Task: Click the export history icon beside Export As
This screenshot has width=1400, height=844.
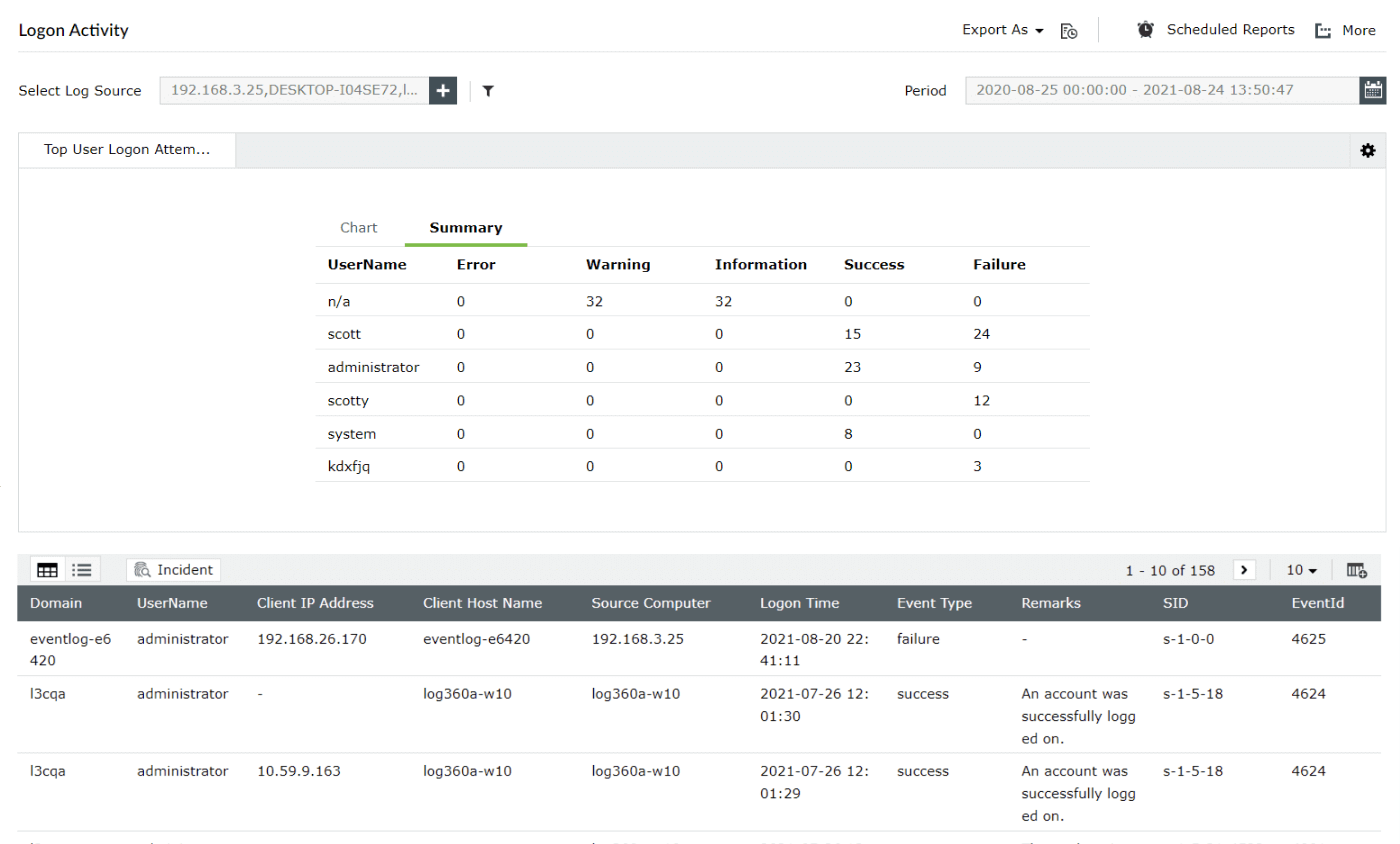Action: click(1069, 31)
